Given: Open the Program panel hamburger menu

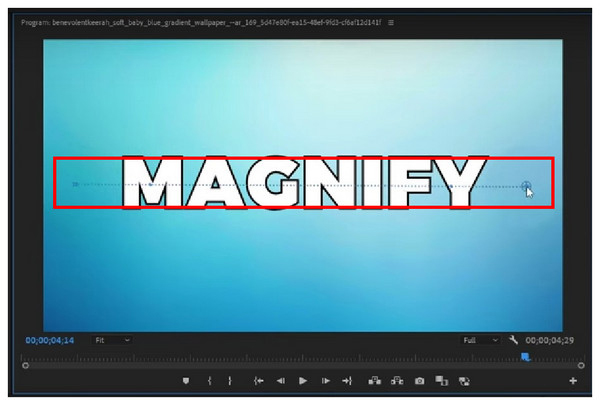Looking at the screenshot, I should (x=391, y=21).
